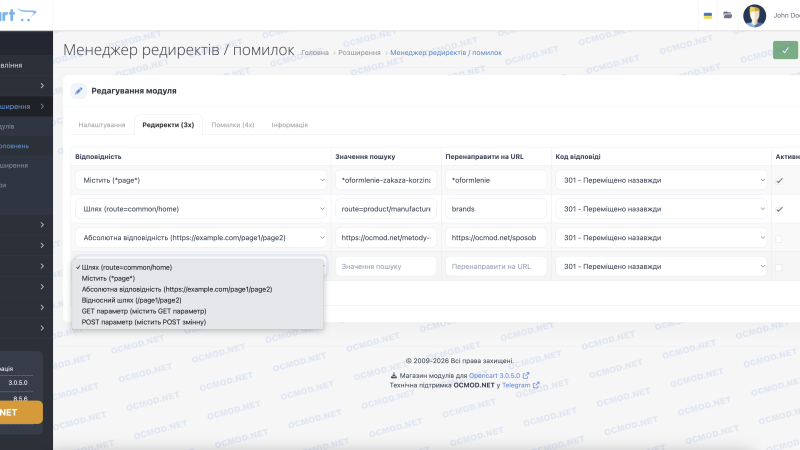Click search value field with https://ocmod.net/metody
This screenshot has height=450, width=800.
tap(386, 238)
